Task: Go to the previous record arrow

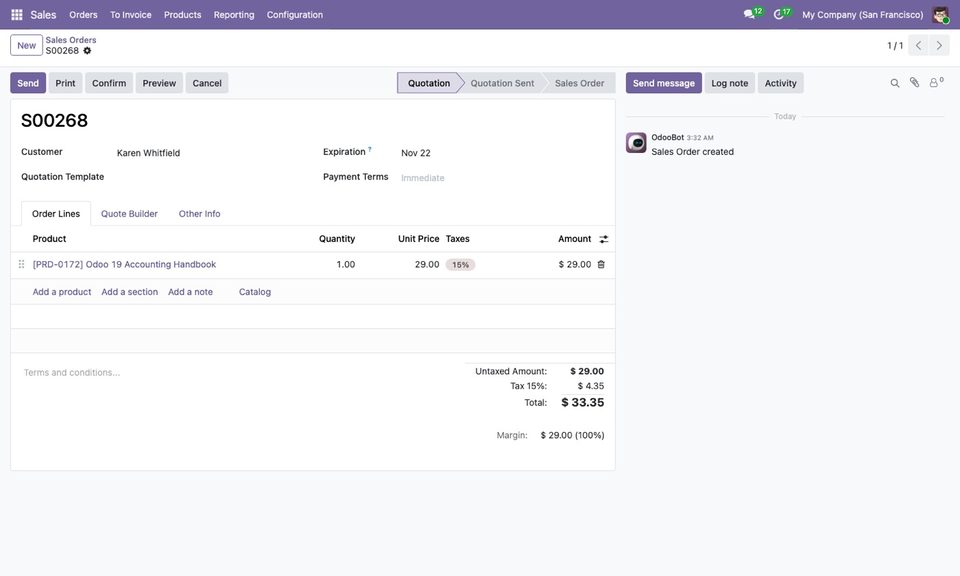Action: coord(918,45)
